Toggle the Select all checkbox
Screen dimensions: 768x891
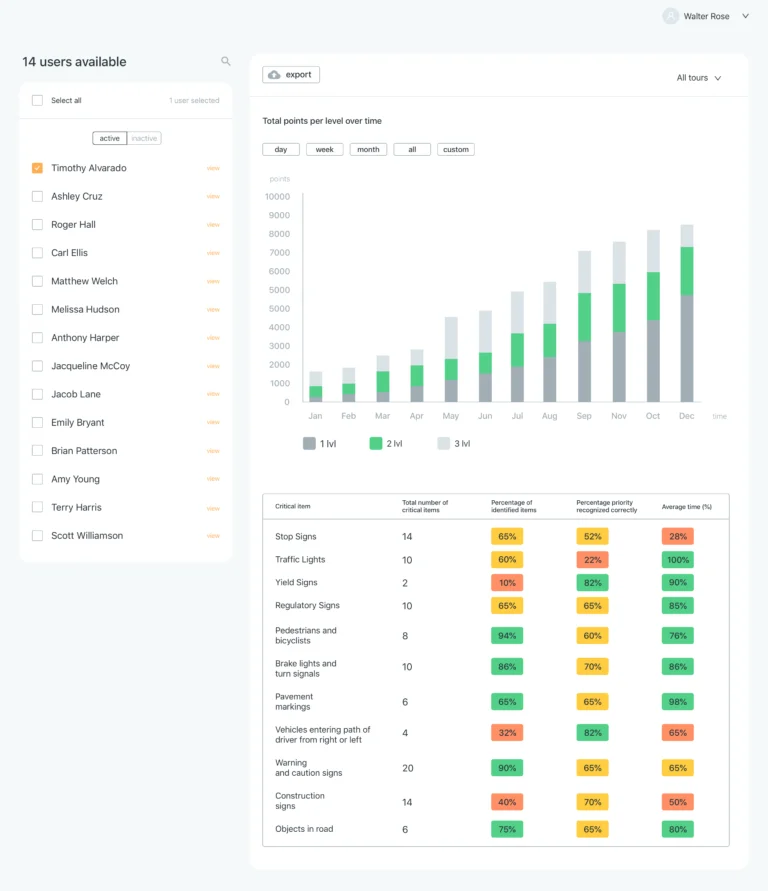tap(37, 100)
